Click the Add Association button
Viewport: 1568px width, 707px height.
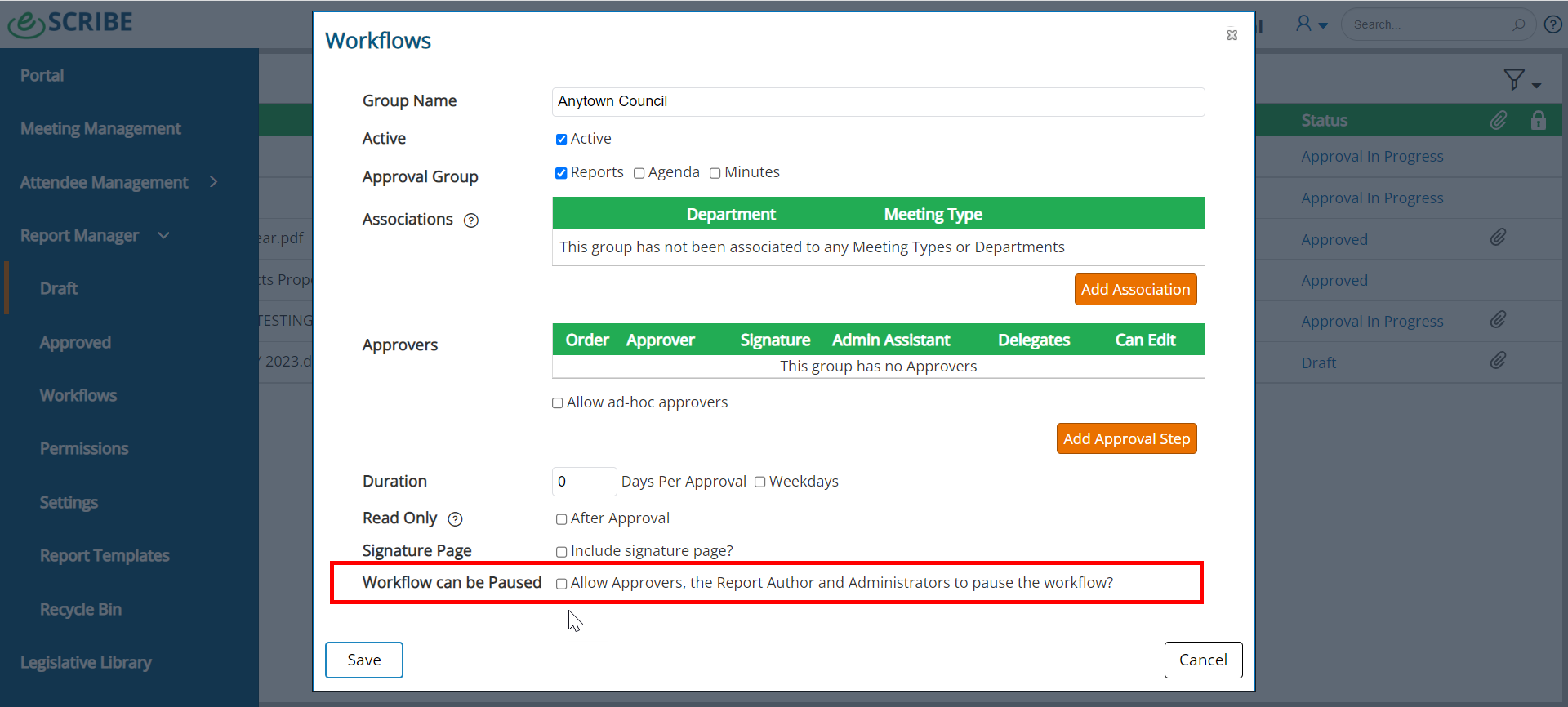point(1135,290)
